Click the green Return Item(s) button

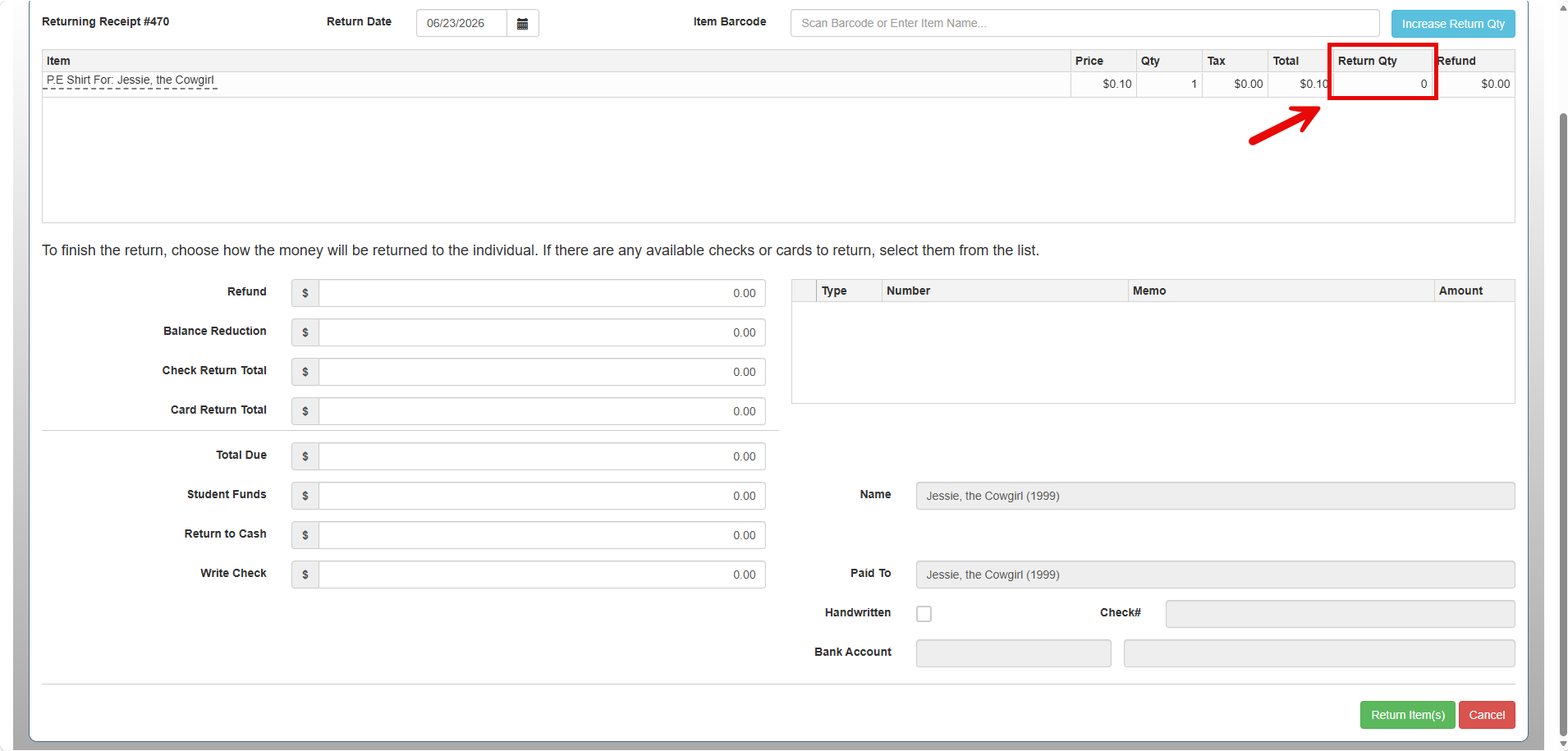coord(1407,715)
